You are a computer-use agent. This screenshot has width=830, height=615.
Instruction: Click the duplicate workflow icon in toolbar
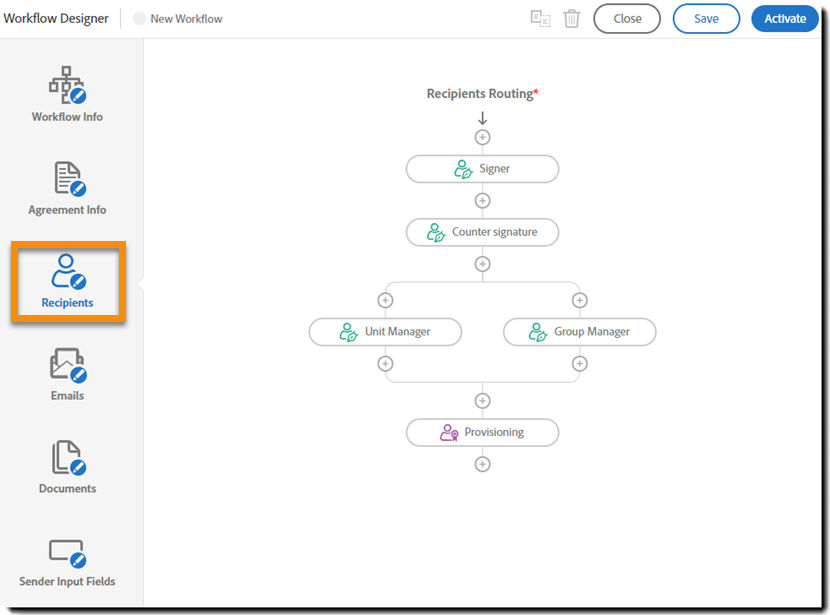pyautogui.click(x=540, y=18)
